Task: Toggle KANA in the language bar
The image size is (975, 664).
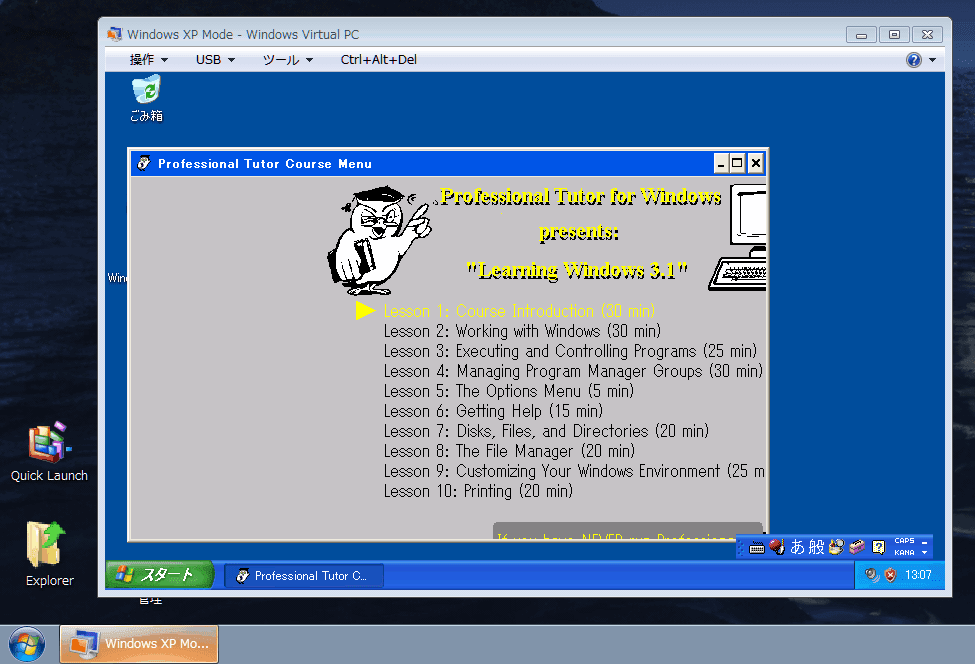Action: point(904,553)
